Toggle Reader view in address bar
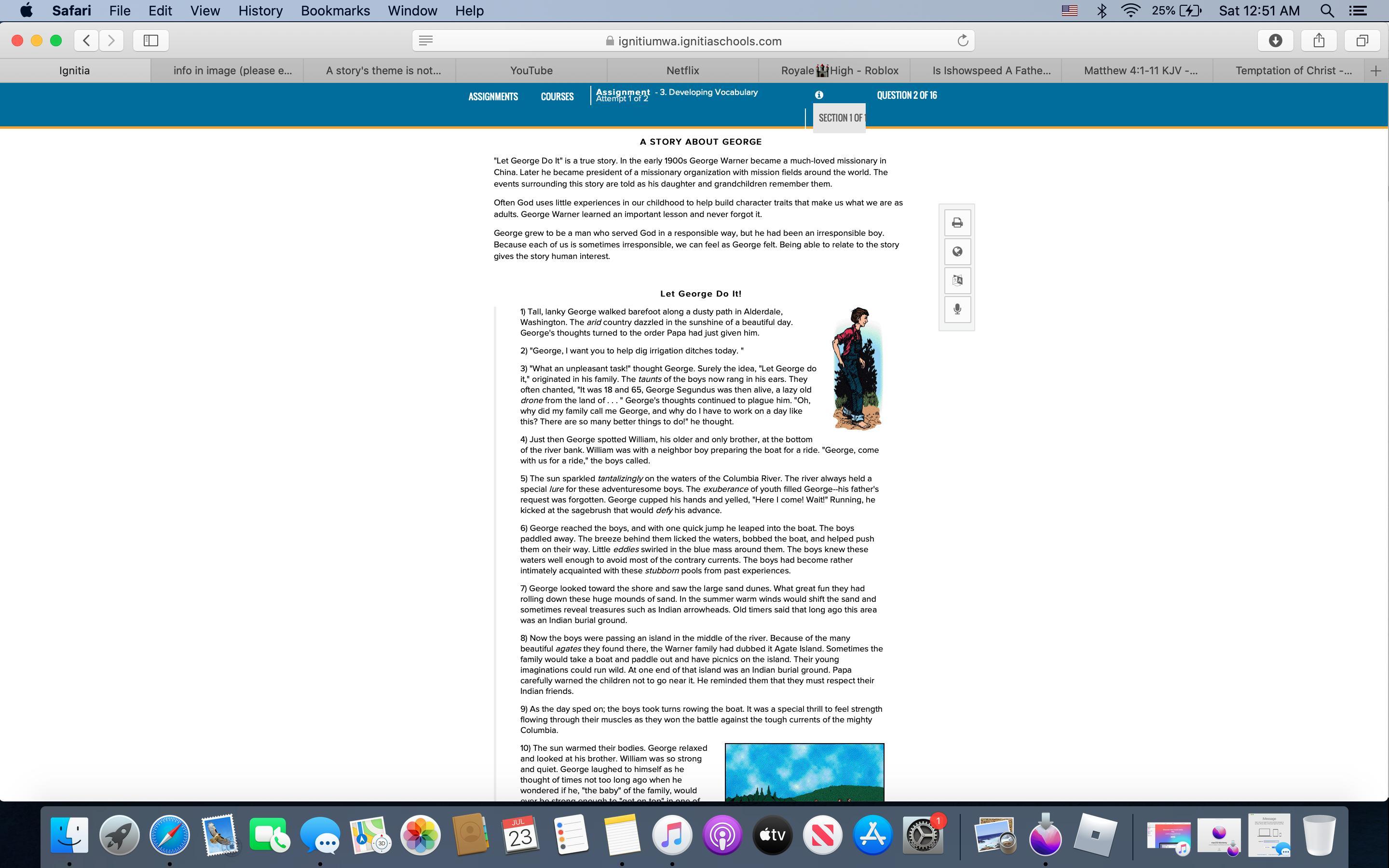1389x868 pixels. point(426,41)
